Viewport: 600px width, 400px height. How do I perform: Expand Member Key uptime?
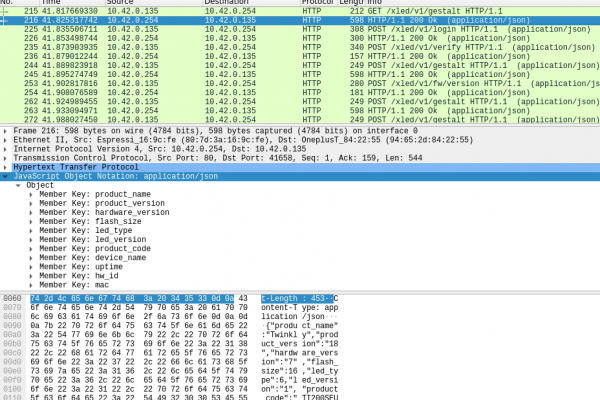(x=31, y=267)
